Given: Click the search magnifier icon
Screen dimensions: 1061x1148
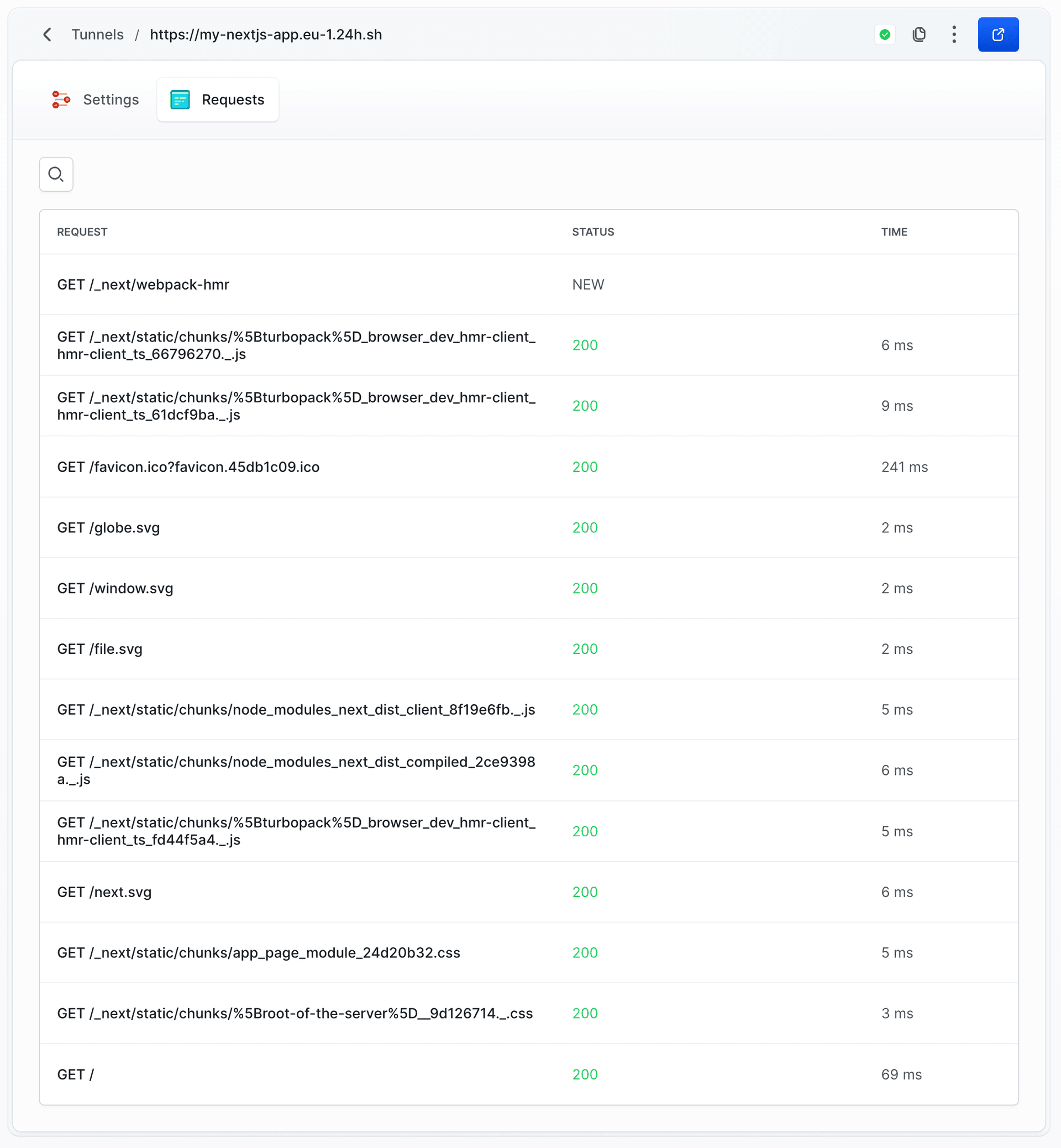Looking at the screenshot, I should [x=56, y=174].
